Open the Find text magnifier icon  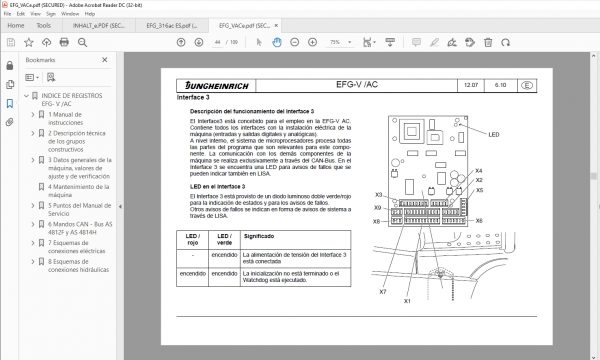pos(82,42)
